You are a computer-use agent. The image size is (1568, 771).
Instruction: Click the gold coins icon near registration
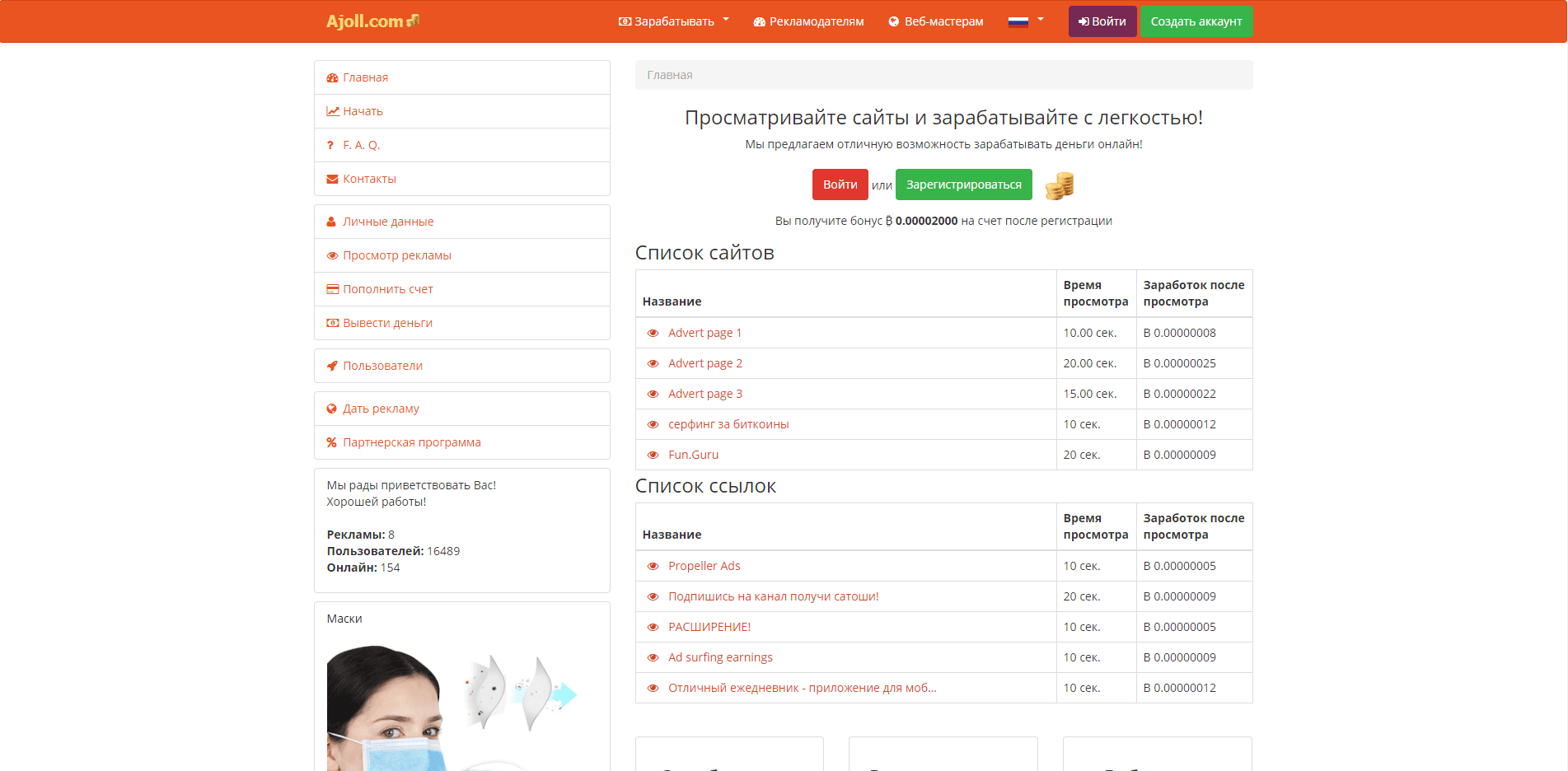(x=1060, y=185)
